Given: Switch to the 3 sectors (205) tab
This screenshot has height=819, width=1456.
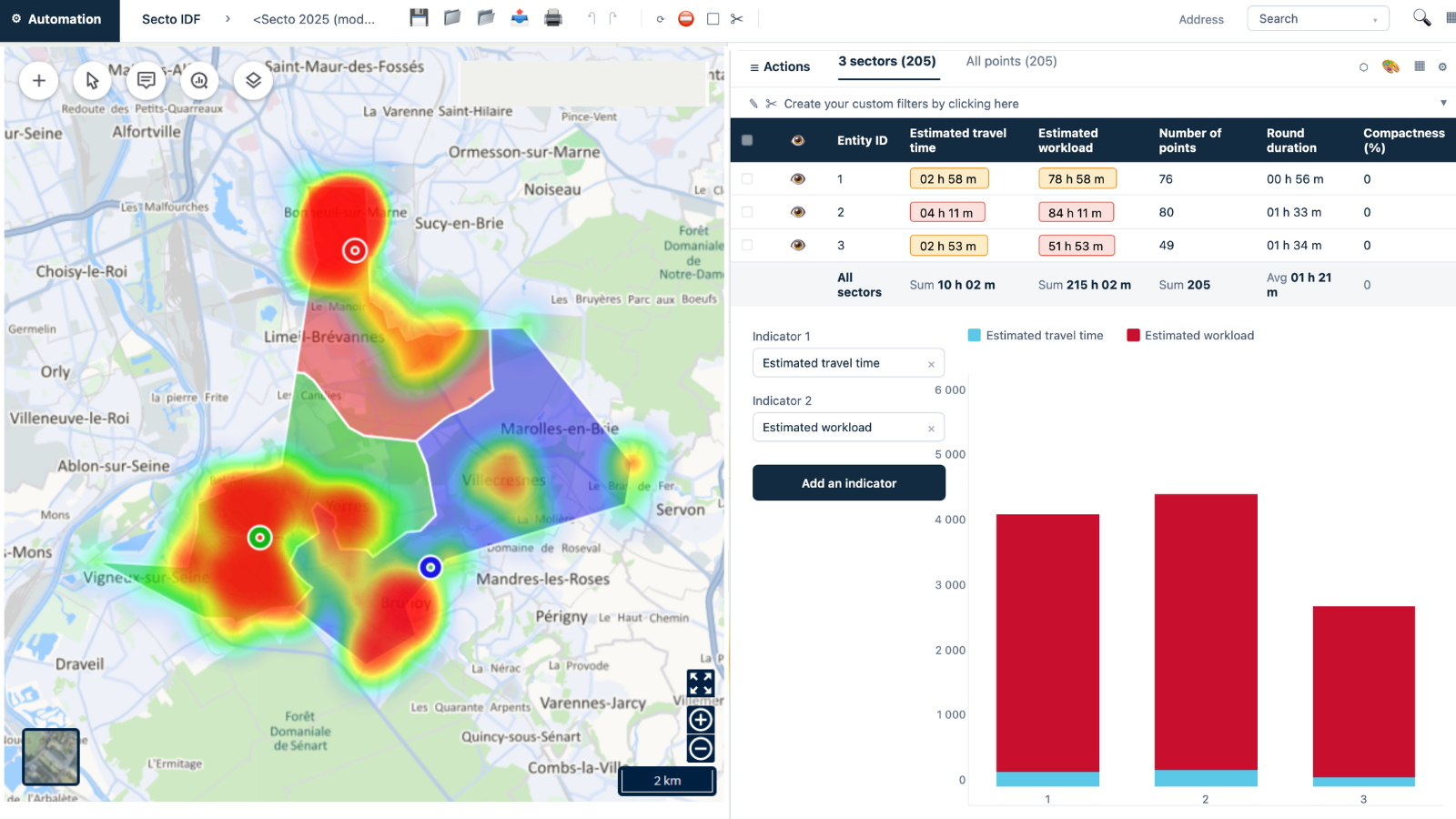Looking at the screenshot, I should pos(887,61).
